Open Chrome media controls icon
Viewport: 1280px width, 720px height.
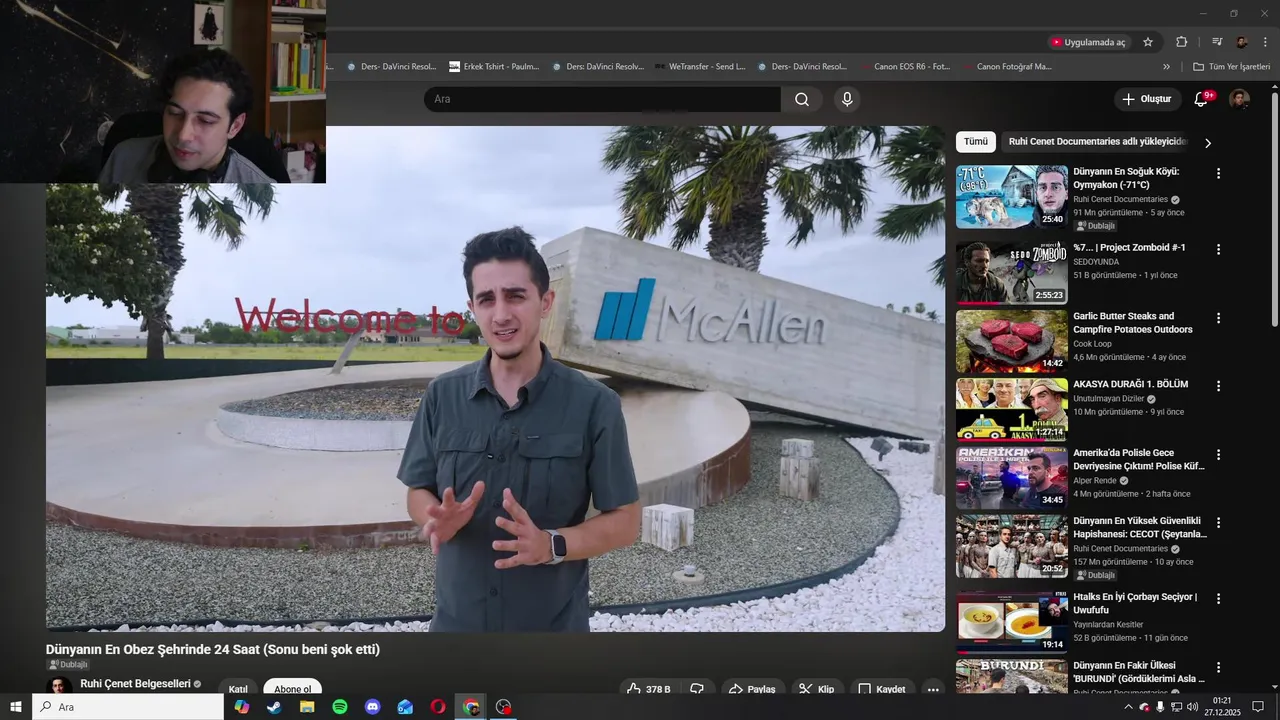coord(1217,42)
